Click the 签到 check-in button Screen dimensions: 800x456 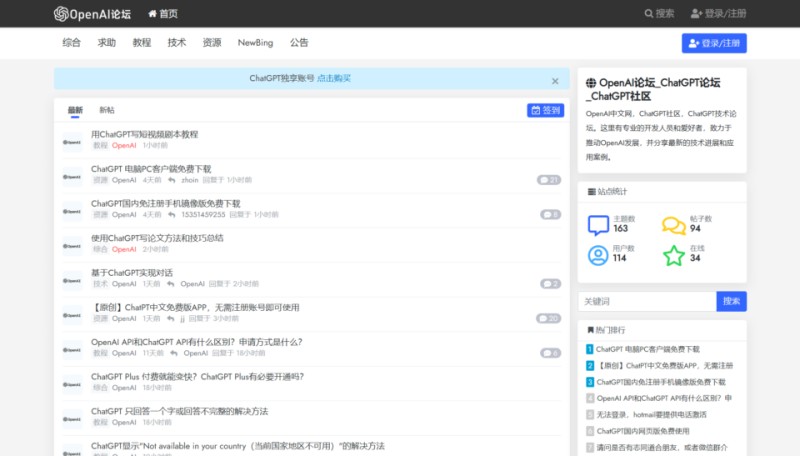[545, 110]
